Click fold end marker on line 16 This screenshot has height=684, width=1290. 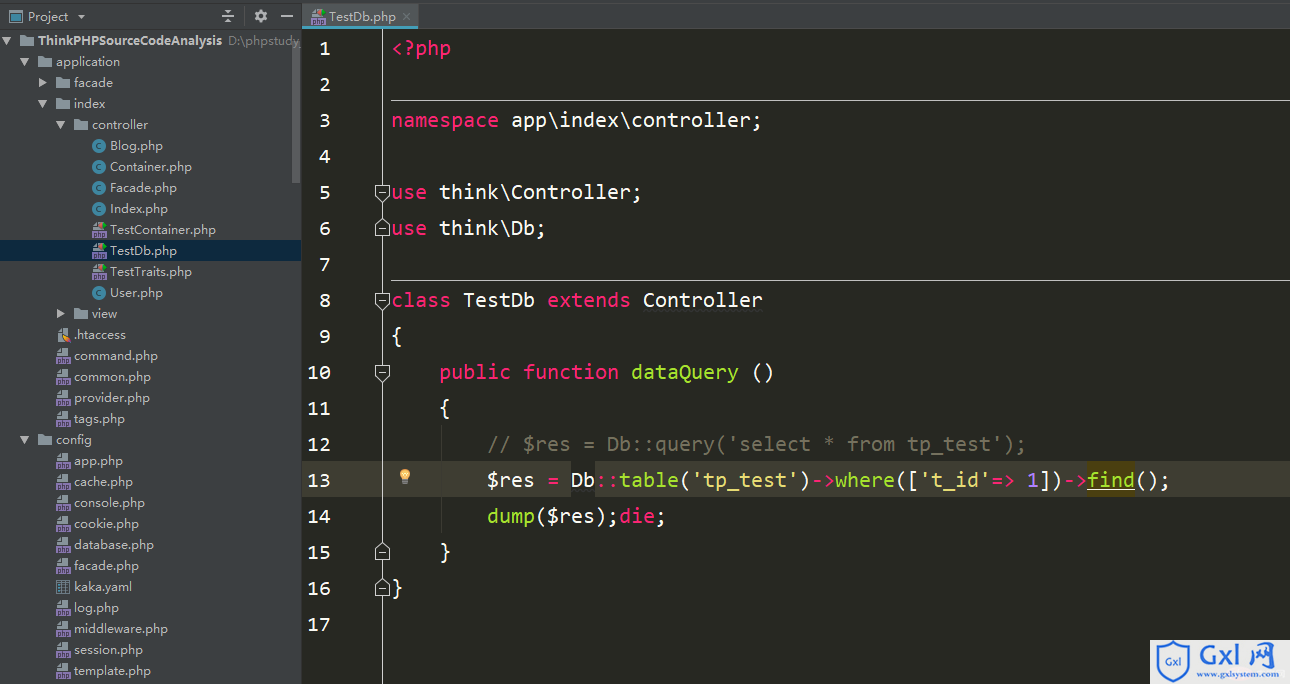381,588
